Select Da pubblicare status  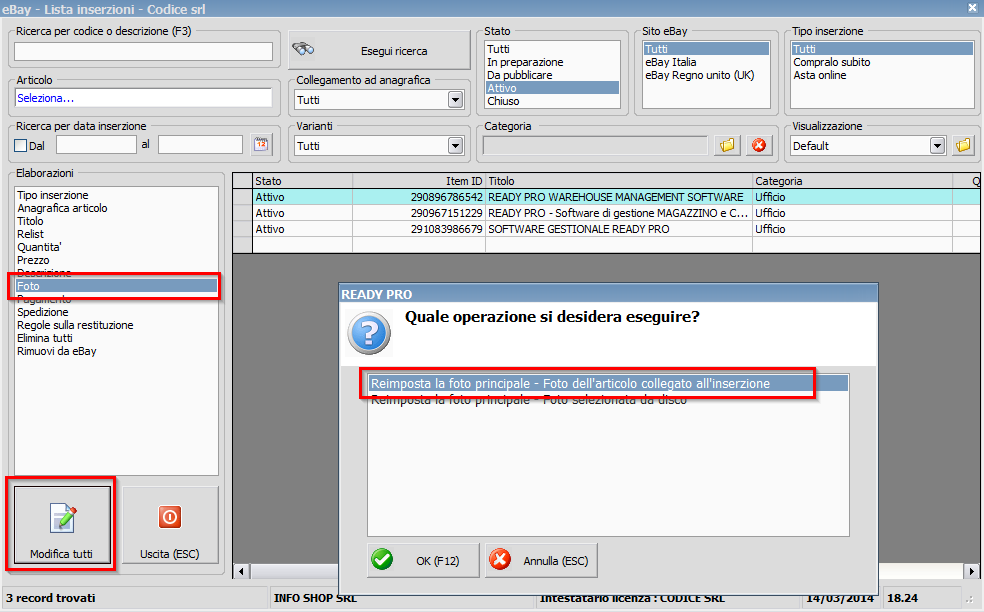click(x=552, y=75)
